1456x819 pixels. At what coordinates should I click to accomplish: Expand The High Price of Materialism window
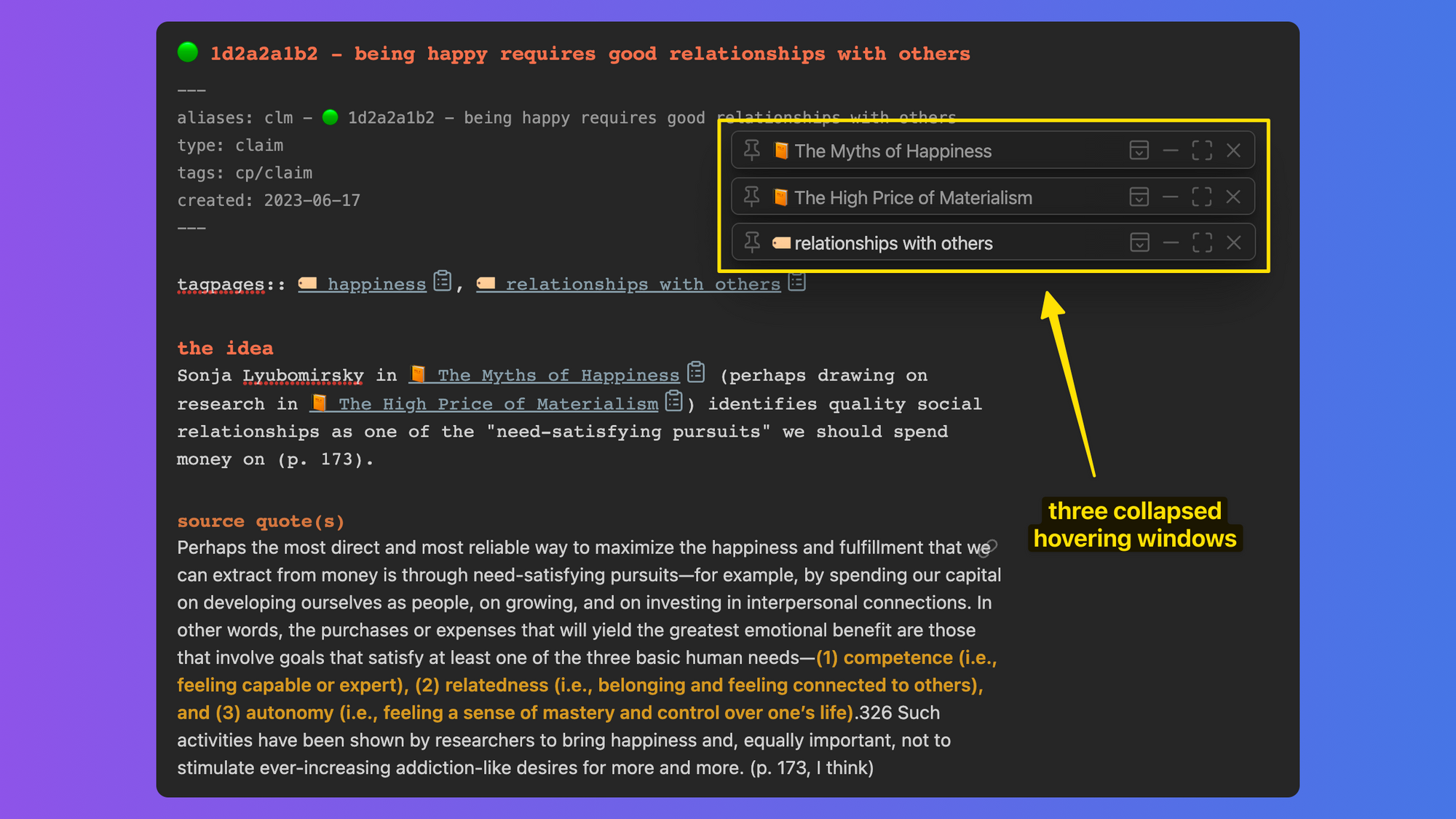[1139, 197]
